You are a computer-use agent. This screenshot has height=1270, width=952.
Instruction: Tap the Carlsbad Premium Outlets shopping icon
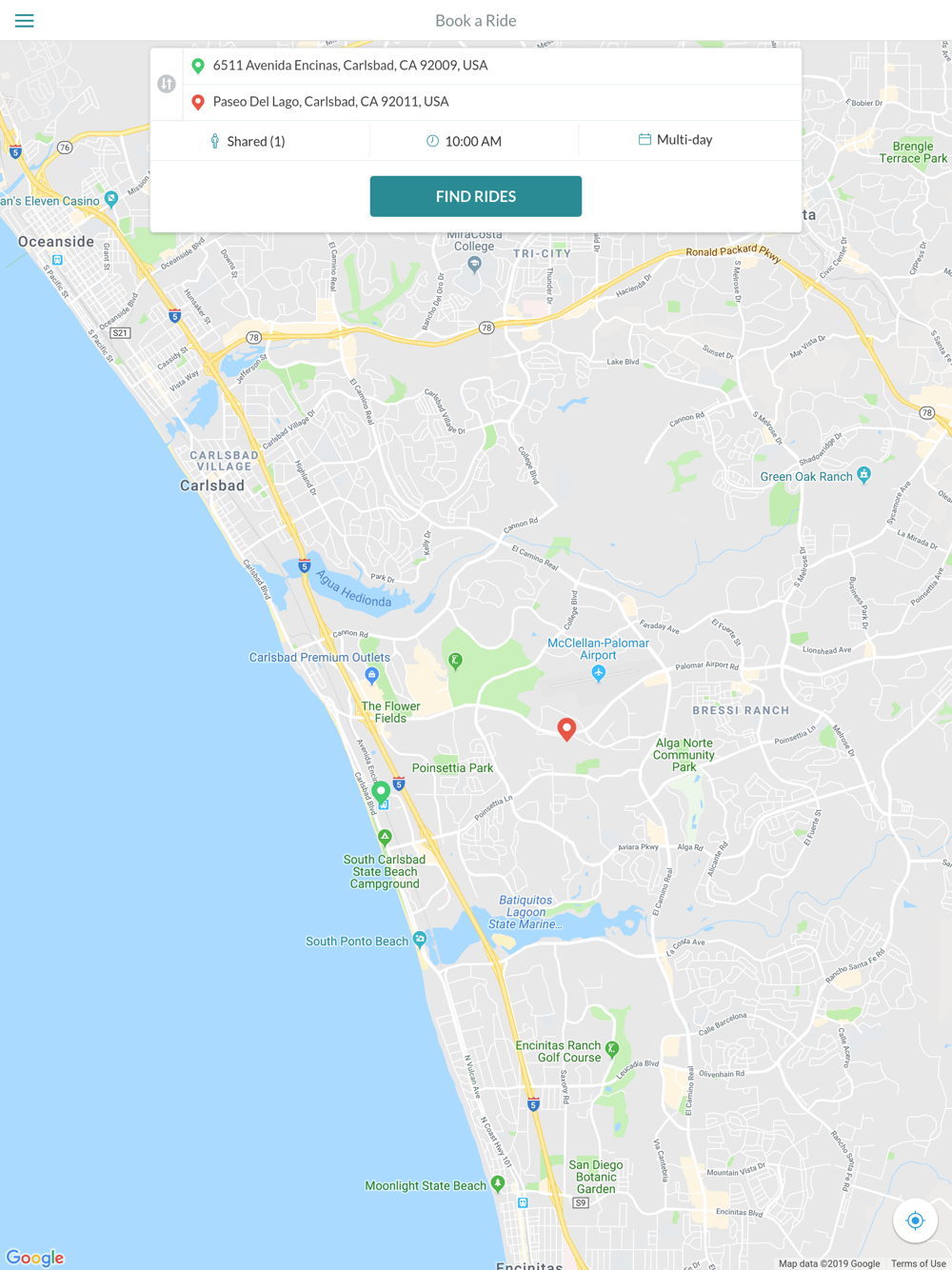371,675
